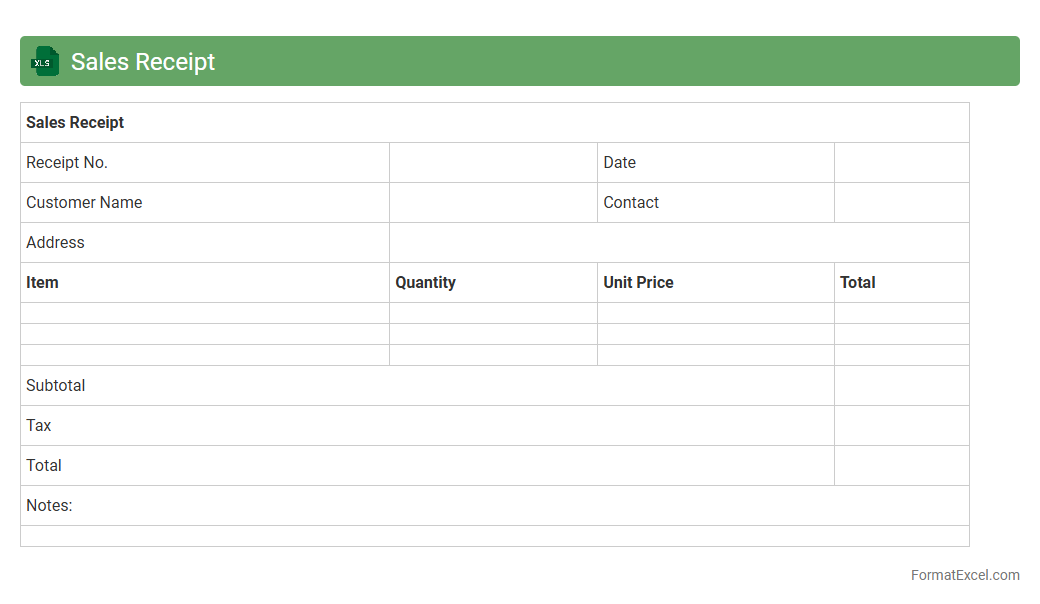Click the XLS file icon in header
This screenshot has height=604, width=1040.
[45, 61]
